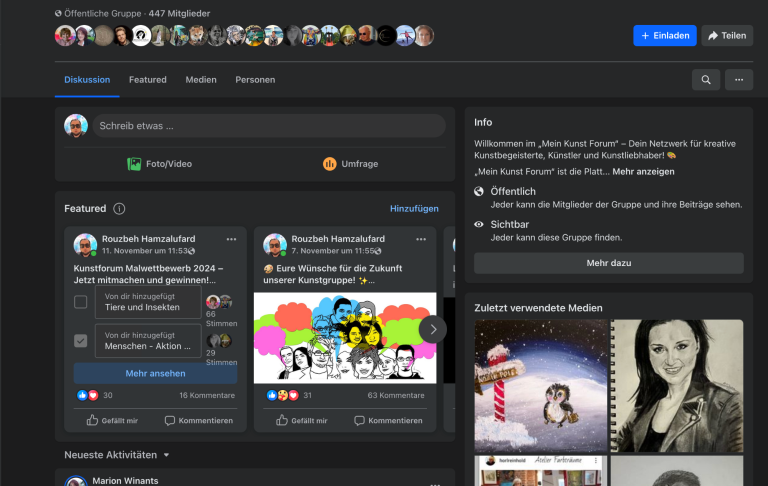Expand description with Mehr anzeigen
The image size is (768, 486).
(643, 172)
